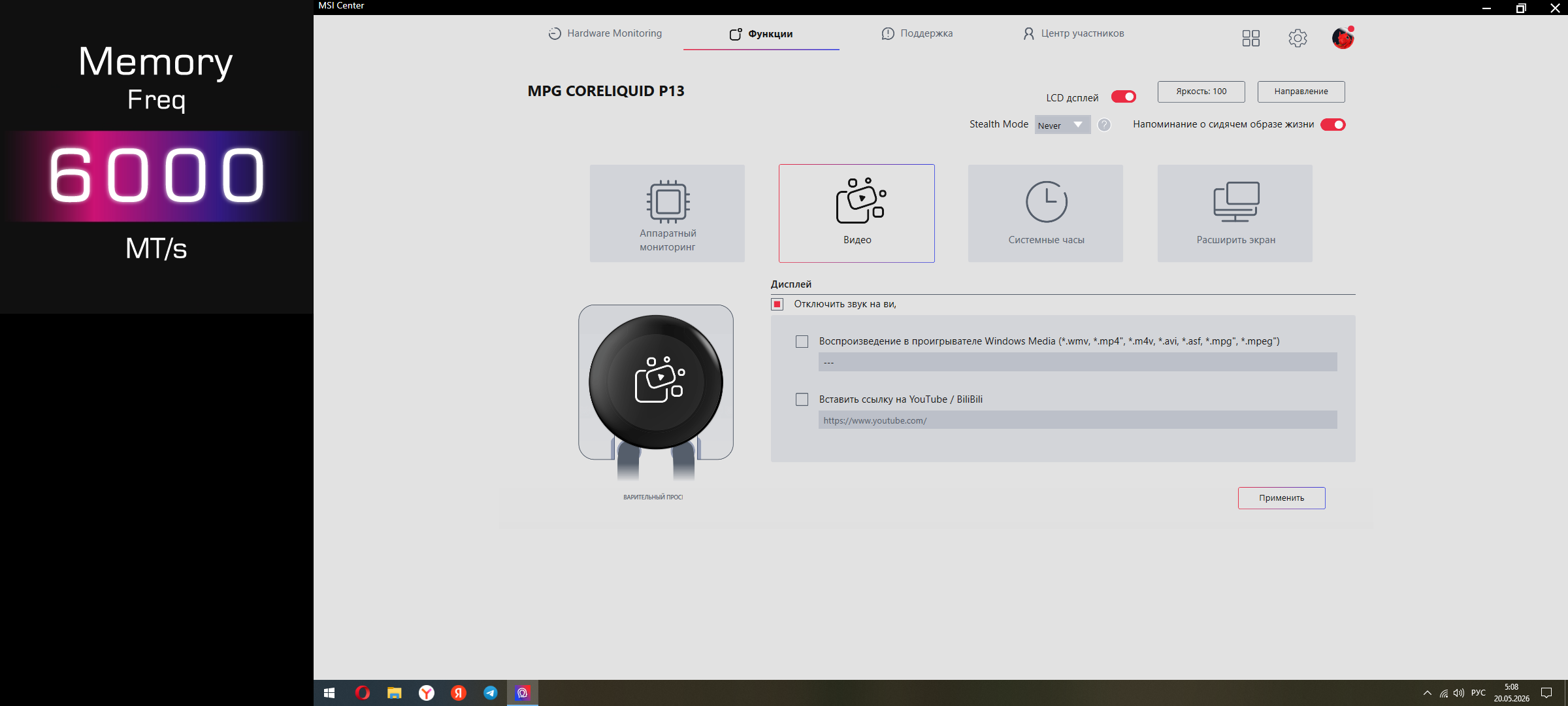The image size is (1568, 706).
Task: Click the Применить button
Action: point(1281,498)
